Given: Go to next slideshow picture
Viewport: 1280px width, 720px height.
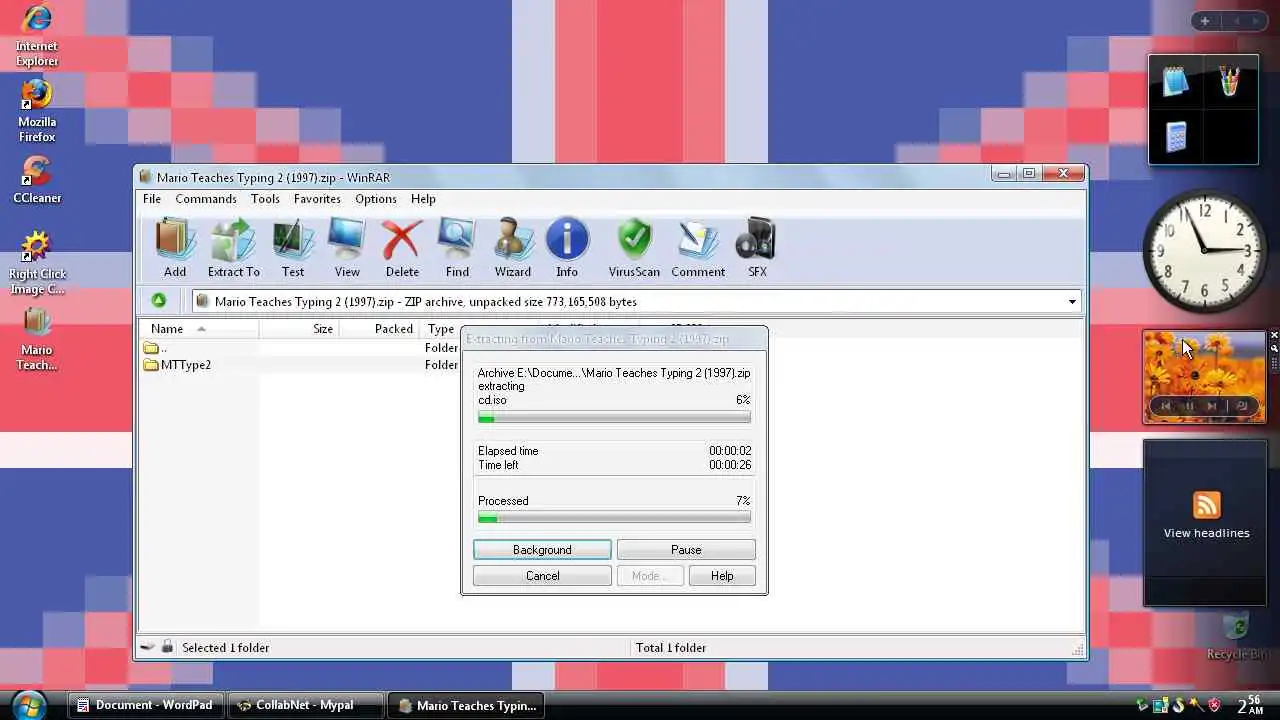Looking at the screenshot, I should click(x=1212, y=406).
